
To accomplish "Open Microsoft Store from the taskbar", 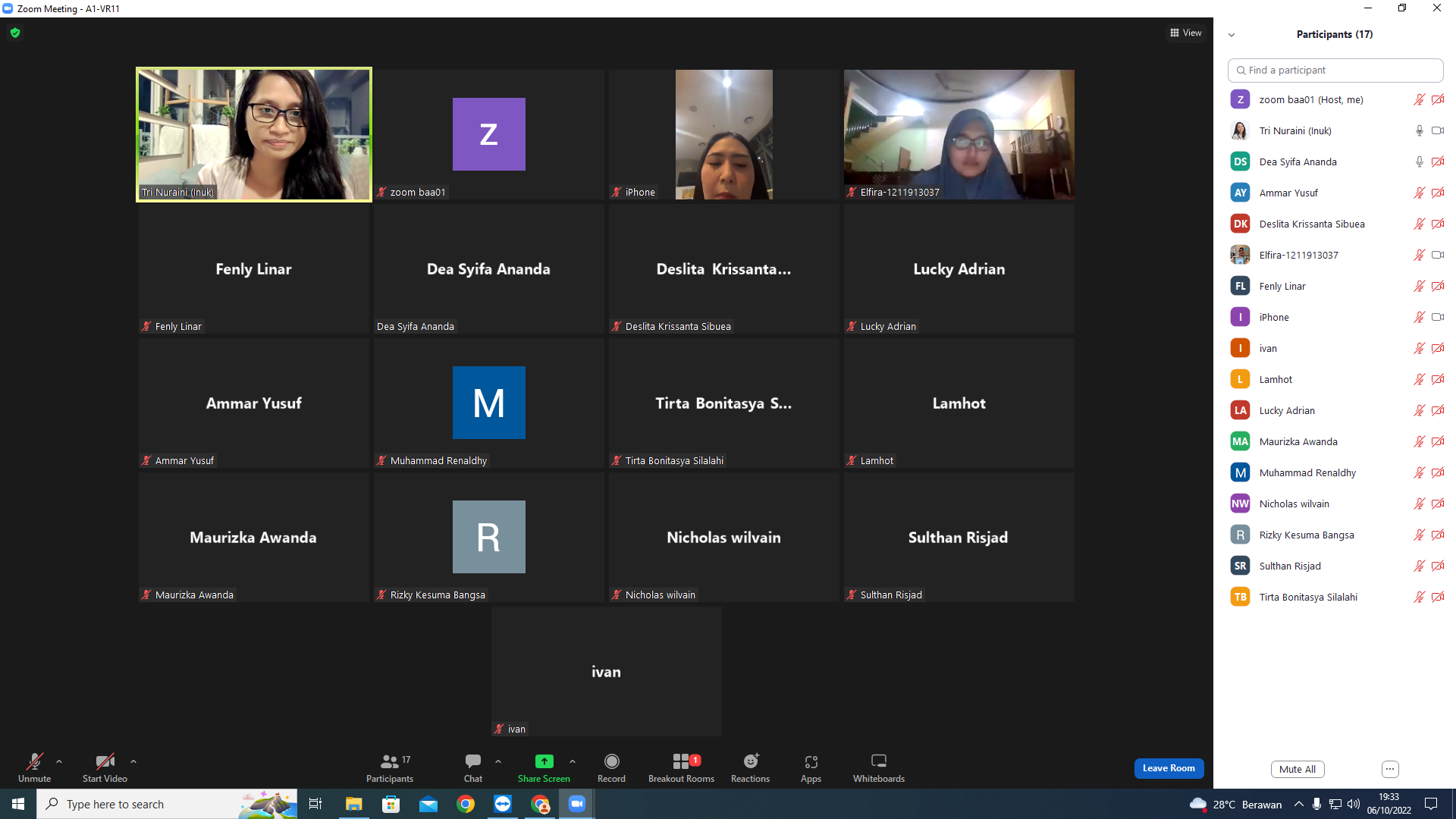I will click(x=391, y=804).
